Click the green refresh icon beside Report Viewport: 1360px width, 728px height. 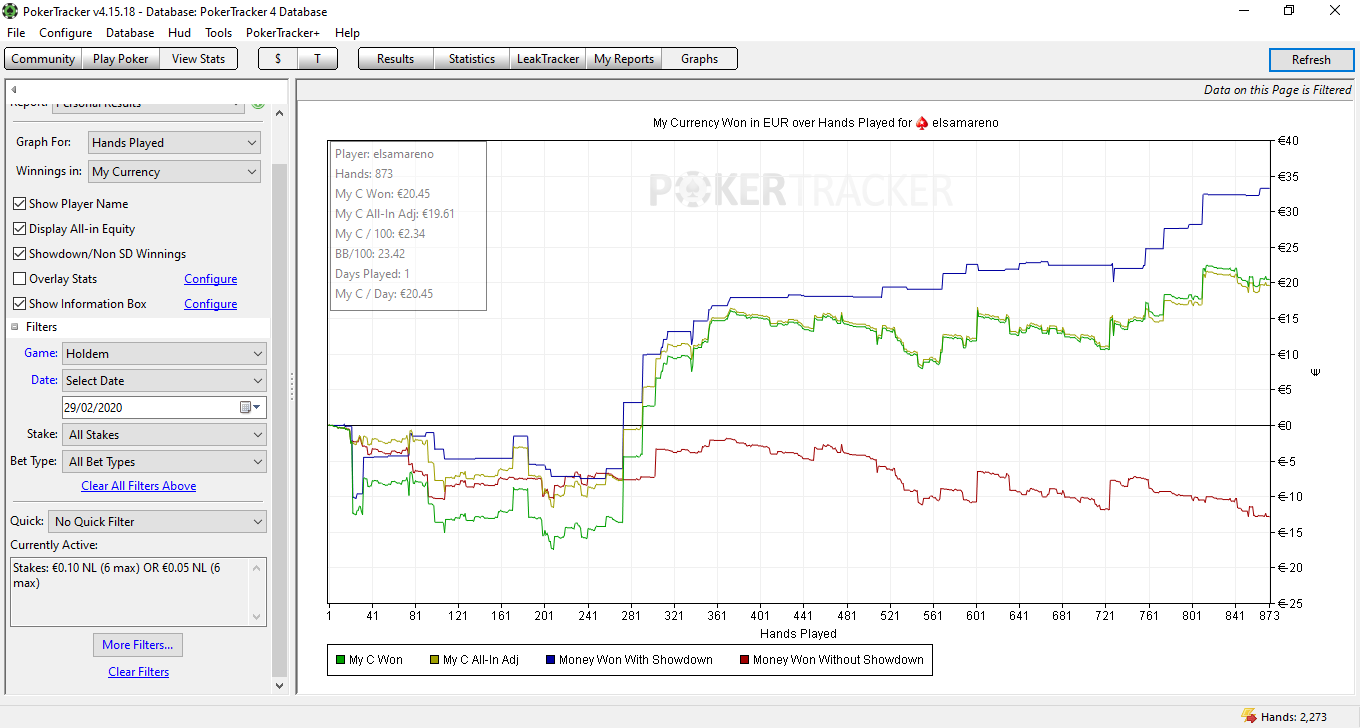click(258, 104)
